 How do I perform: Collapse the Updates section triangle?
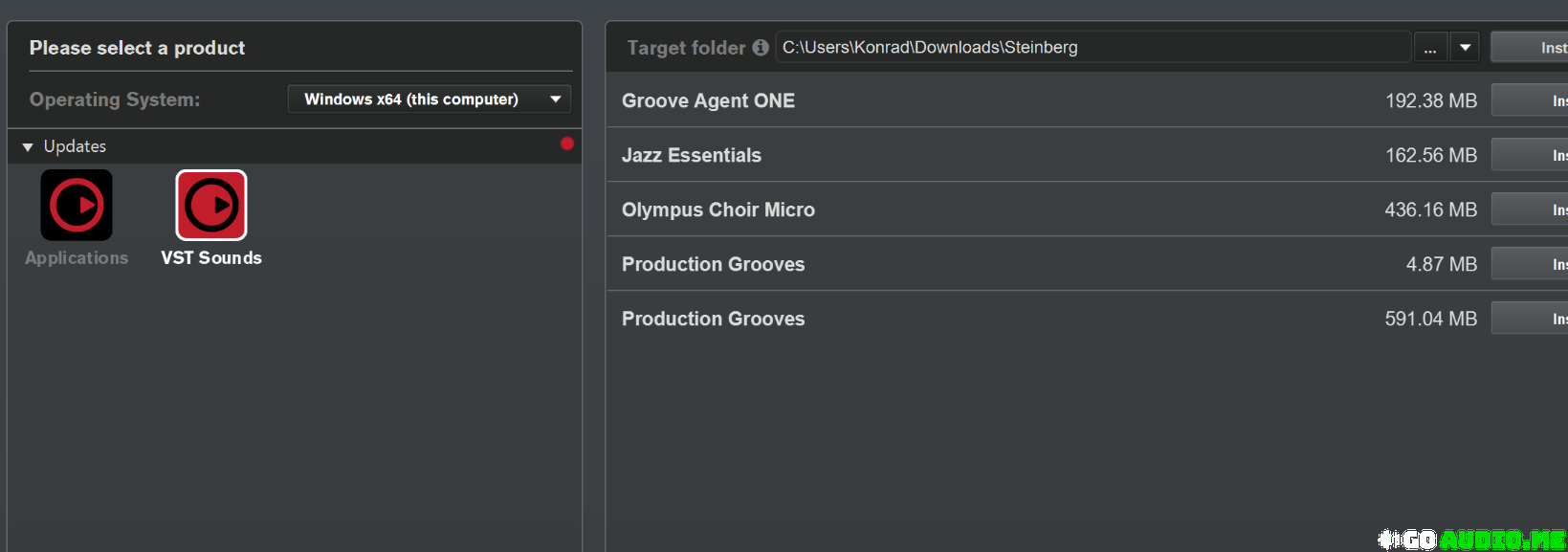[x=28, y=146]
